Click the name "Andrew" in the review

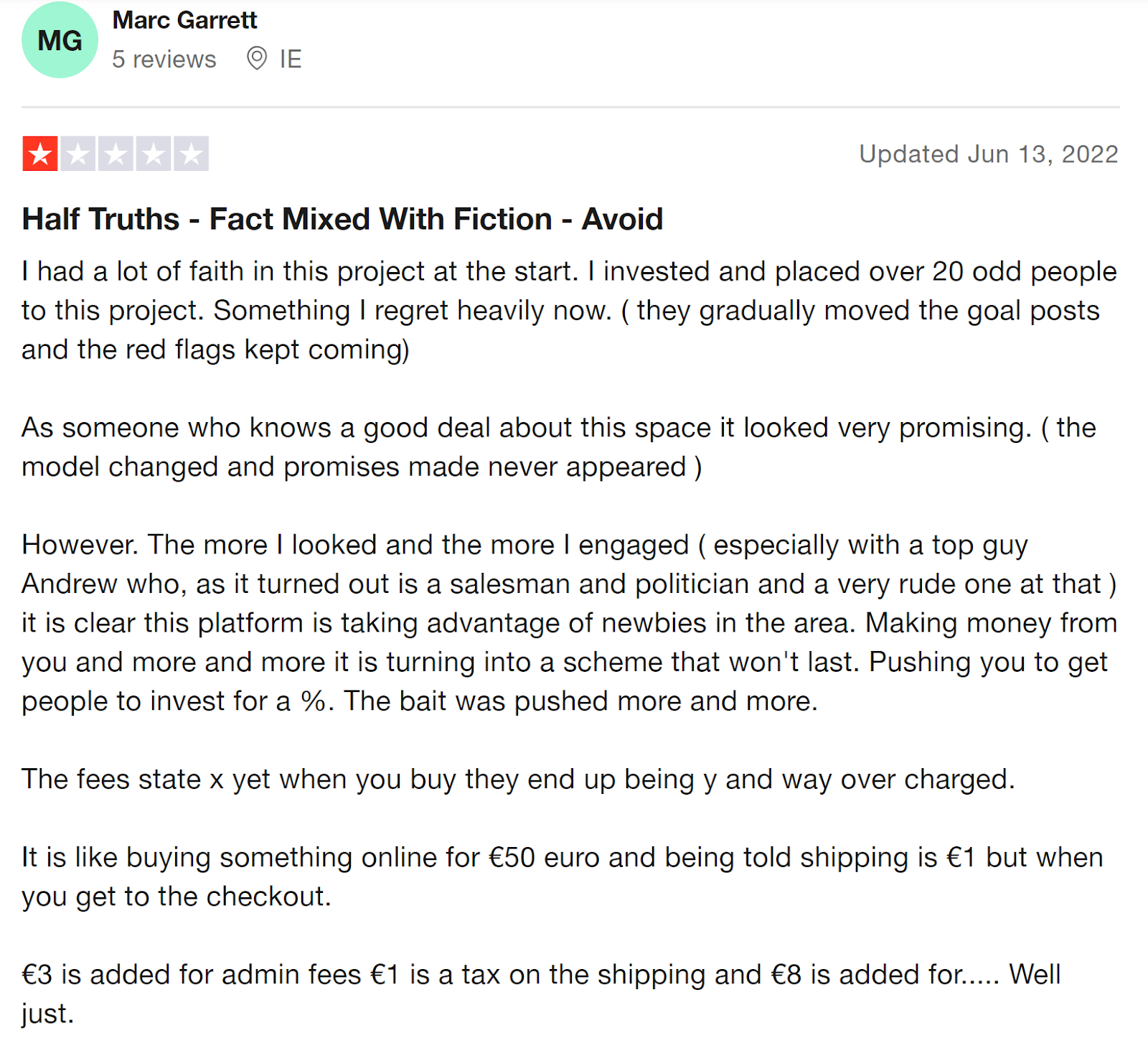(69, 584)
